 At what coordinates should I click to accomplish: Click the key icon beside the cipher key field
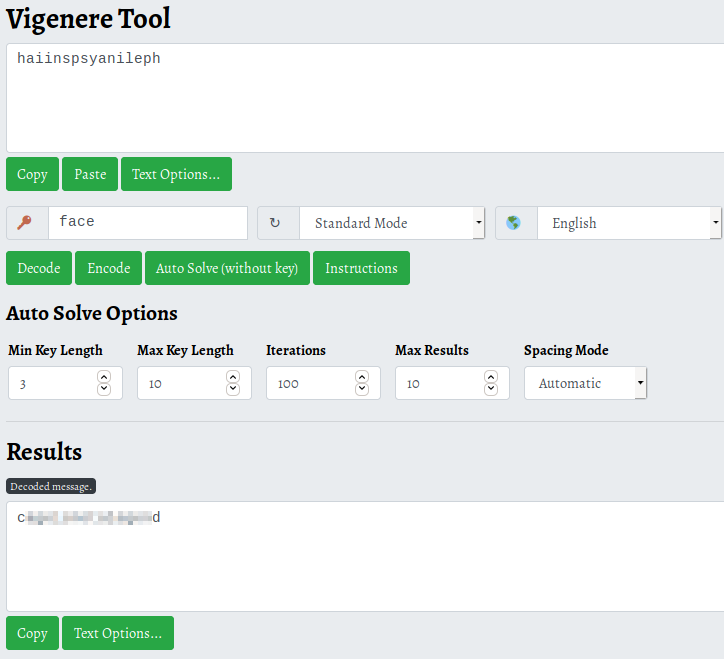click(x=26, y=223)
